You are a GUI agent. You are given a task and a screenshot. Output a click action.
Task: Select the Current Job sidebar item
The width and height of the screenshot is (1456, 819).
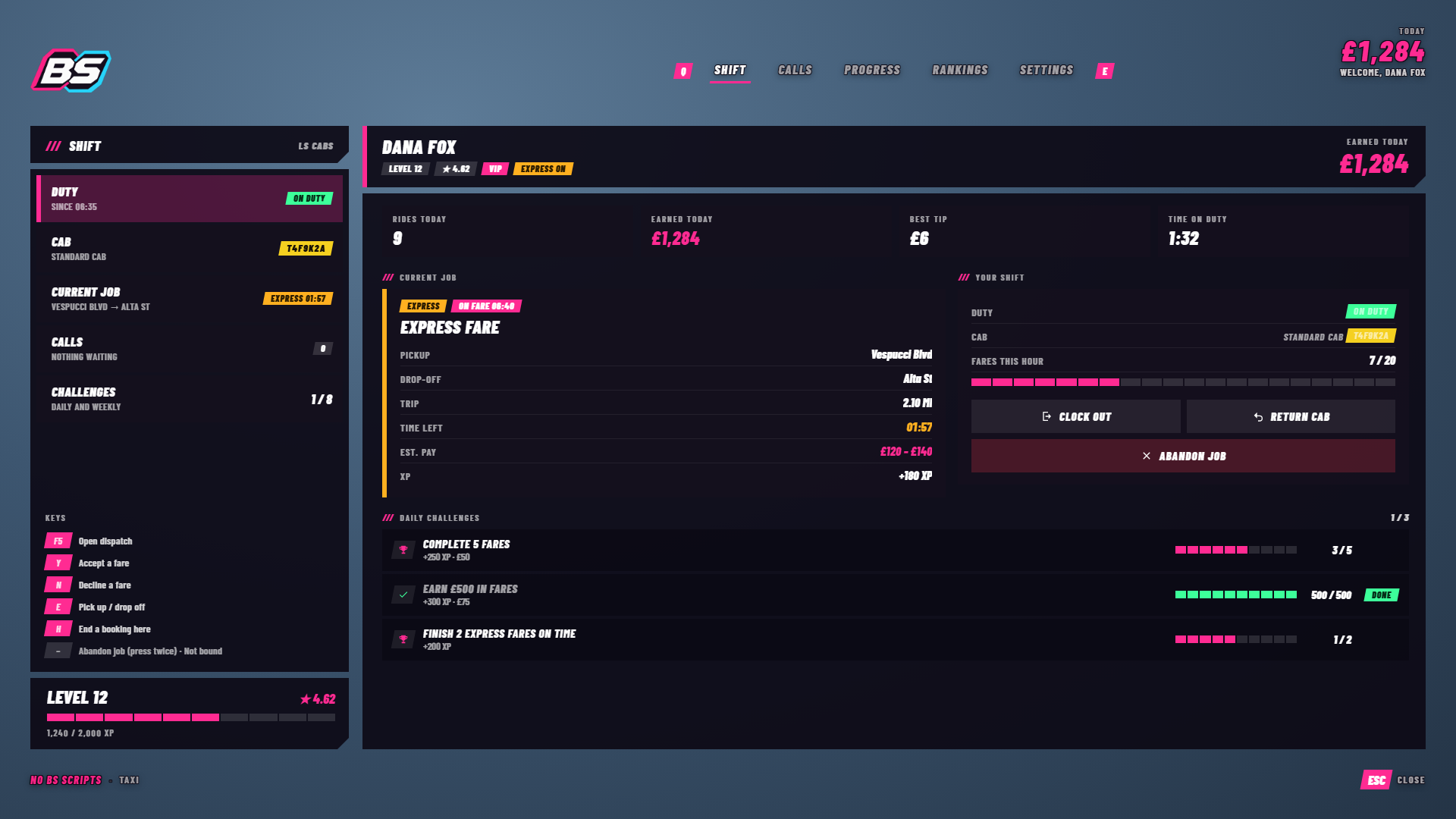190,299
